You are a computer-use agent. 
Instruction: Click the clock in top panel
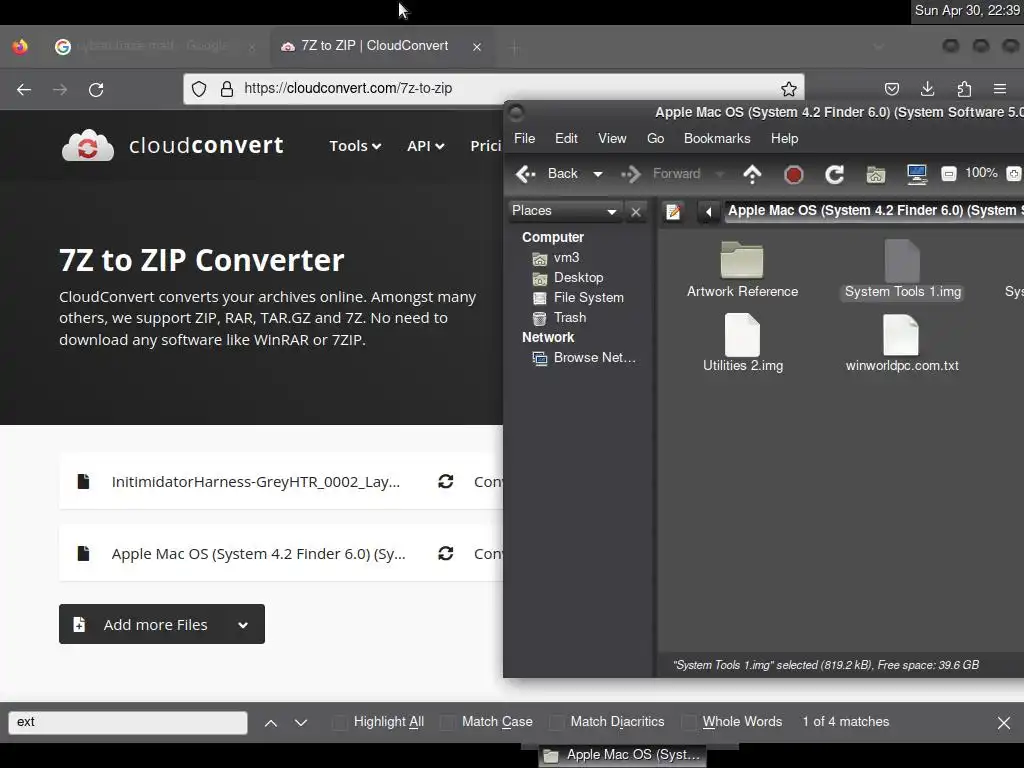[967, 10]
